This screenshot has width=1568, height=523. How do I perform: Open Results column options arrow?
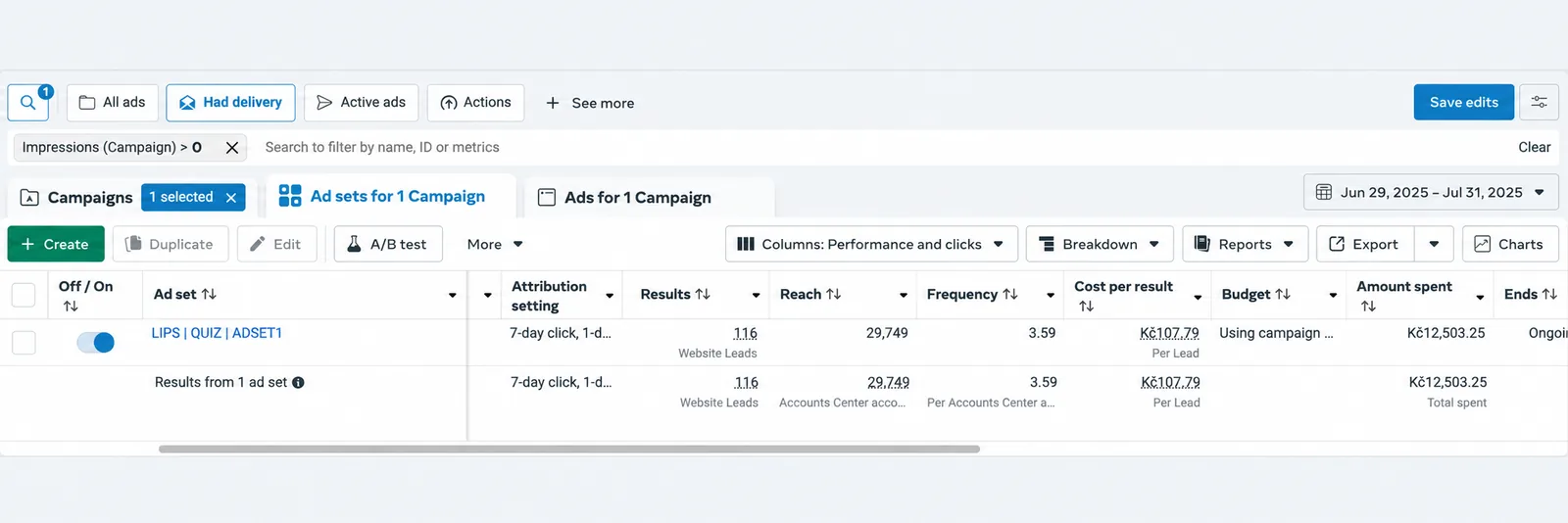point(756,295)
